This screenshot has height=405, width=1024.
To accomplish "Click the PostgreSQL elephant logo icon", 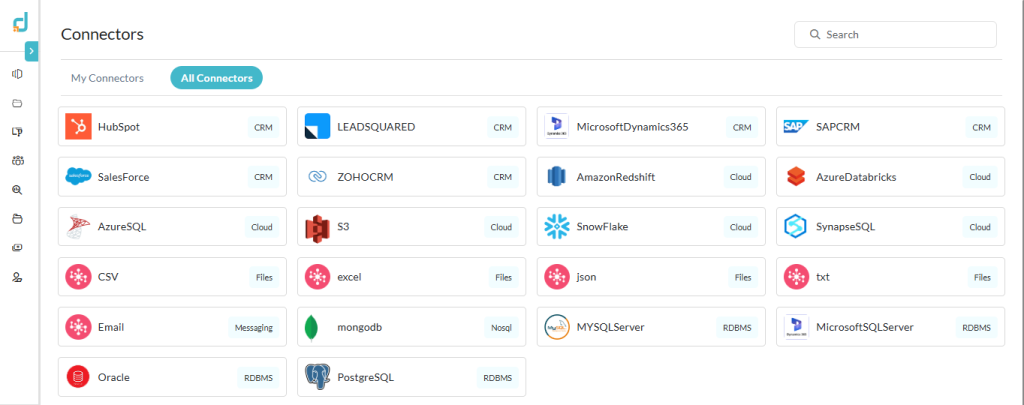I will click(317, 378).
